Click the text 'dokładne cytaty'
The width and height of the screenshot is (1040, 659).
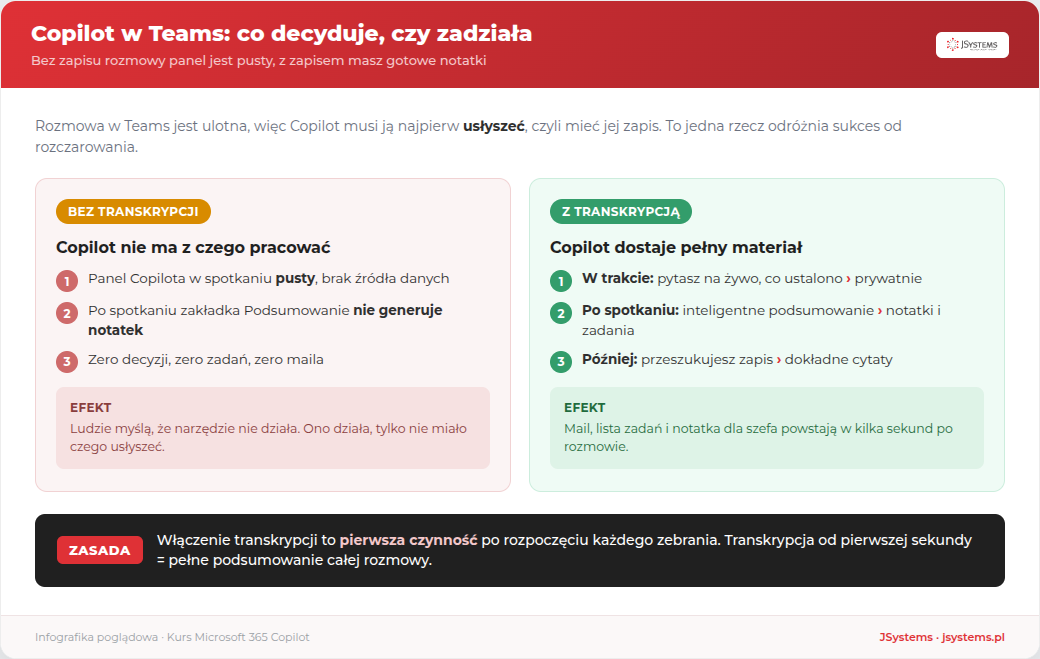coord(838,359)
